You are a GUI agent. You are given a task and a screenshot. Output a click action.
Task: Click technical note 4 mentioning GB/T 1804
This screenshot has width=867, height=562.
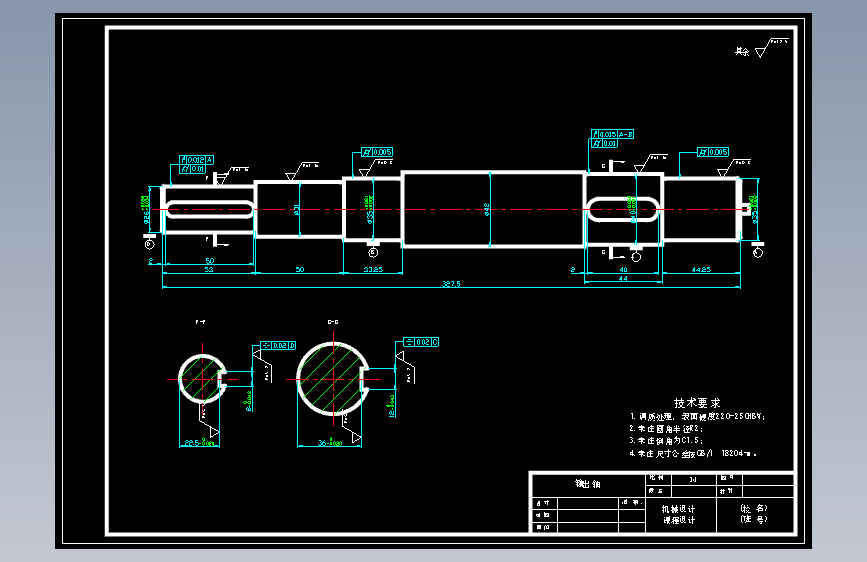(x=693, y=454)
